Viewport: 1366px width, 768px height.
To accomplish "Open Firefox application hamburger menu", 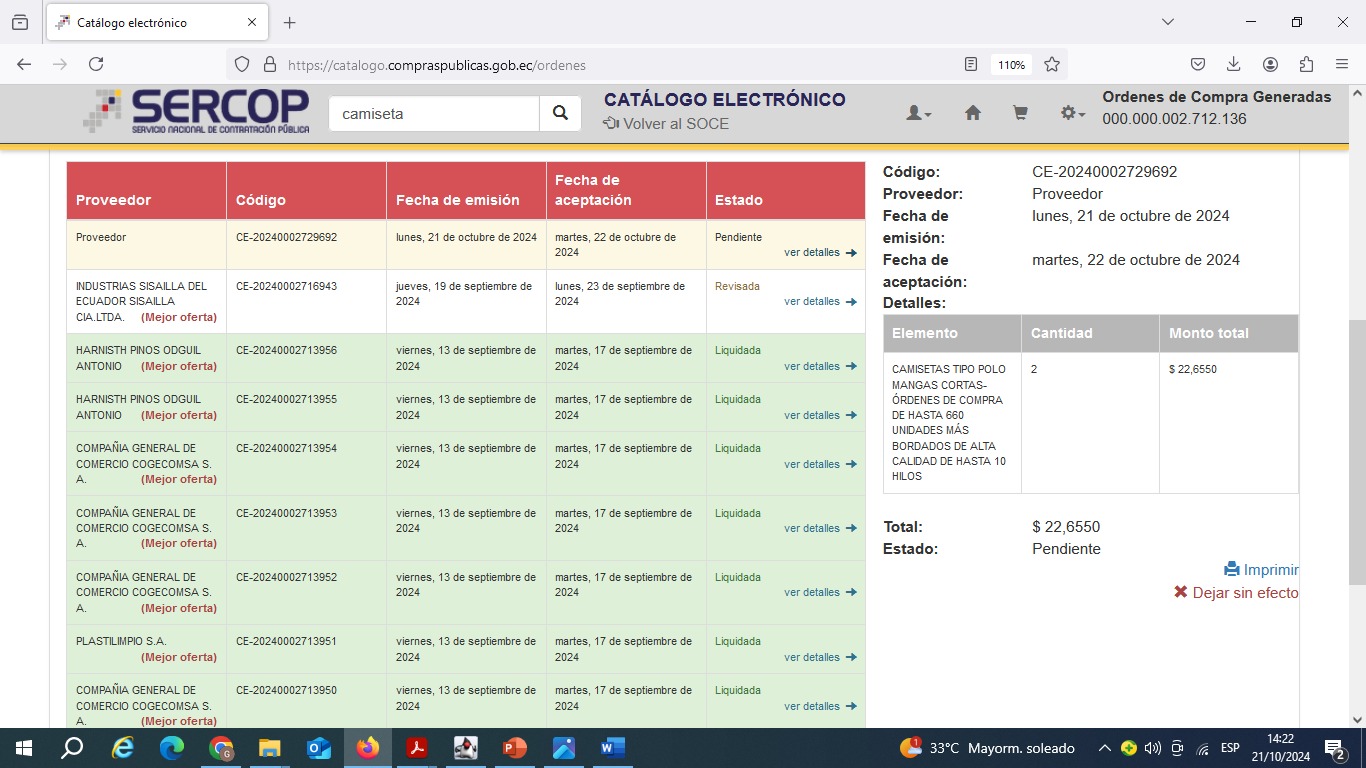I will (x=1342, y=64).
